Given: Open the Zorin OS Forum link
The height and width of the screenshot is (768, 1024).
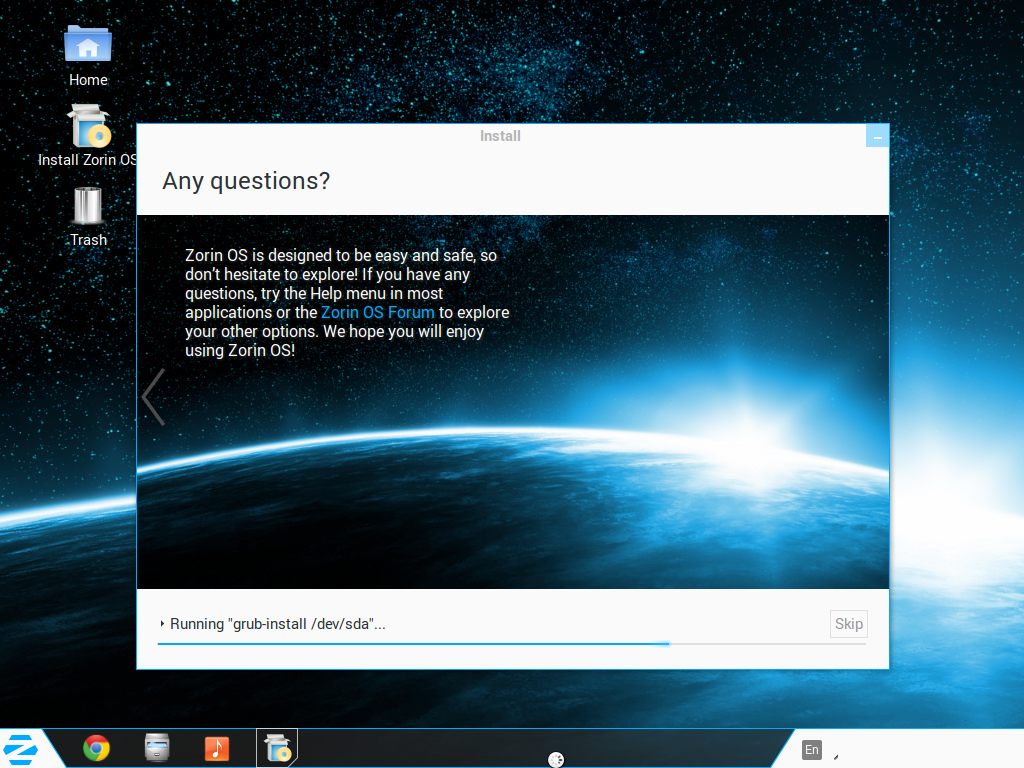Looking at the screenshot, I should pos(377,312).
